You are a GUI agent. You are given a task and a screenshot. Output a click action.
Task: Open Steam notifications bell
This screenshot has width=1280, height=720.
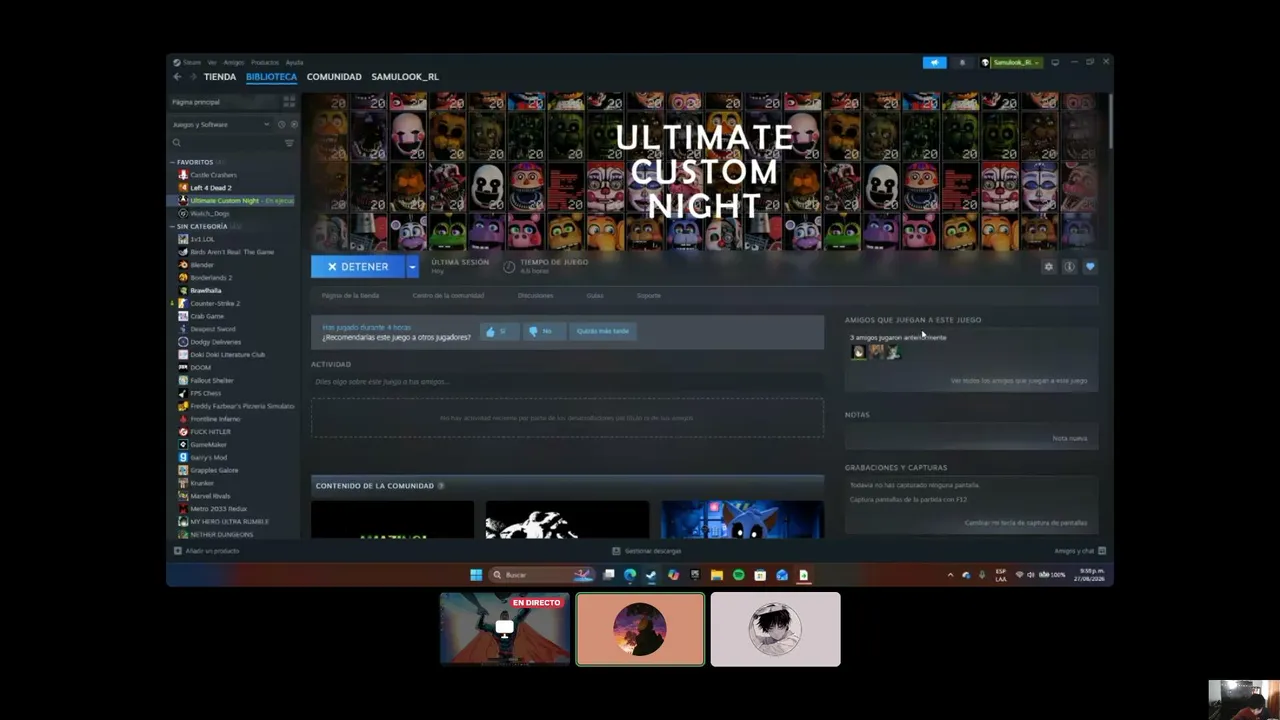click(x=962, y=62)
